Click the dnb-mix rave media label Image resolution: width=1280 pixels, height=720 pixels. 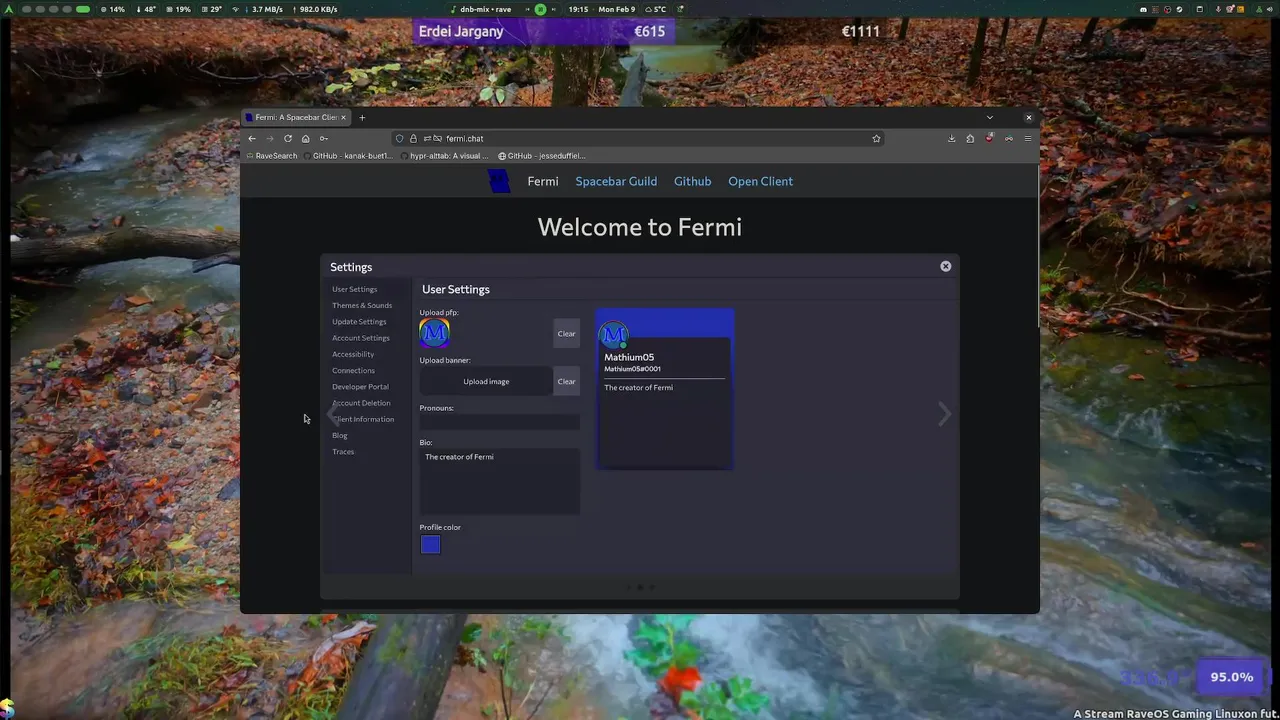click(x=485, y=9)
